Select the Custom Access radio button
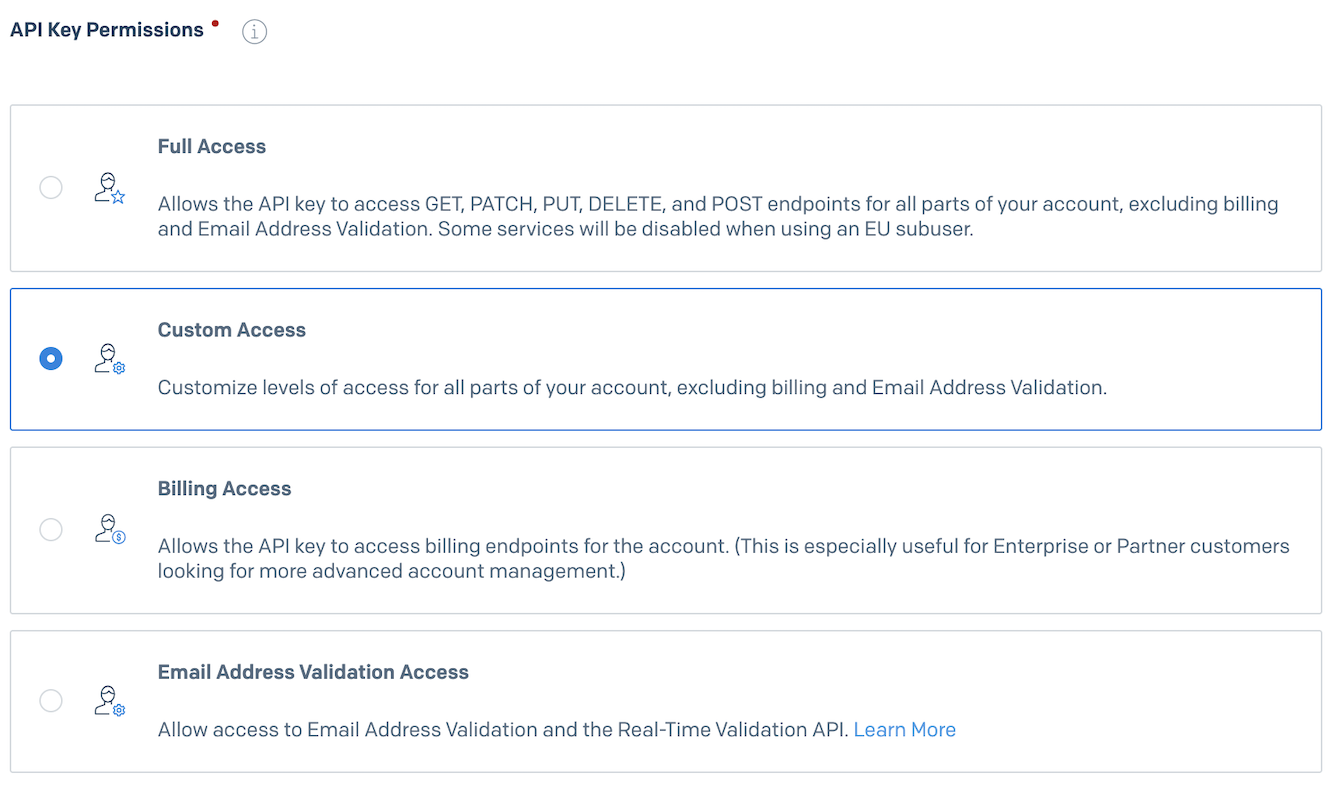This screenshot has width=1336, height=788. coord(51,358)
